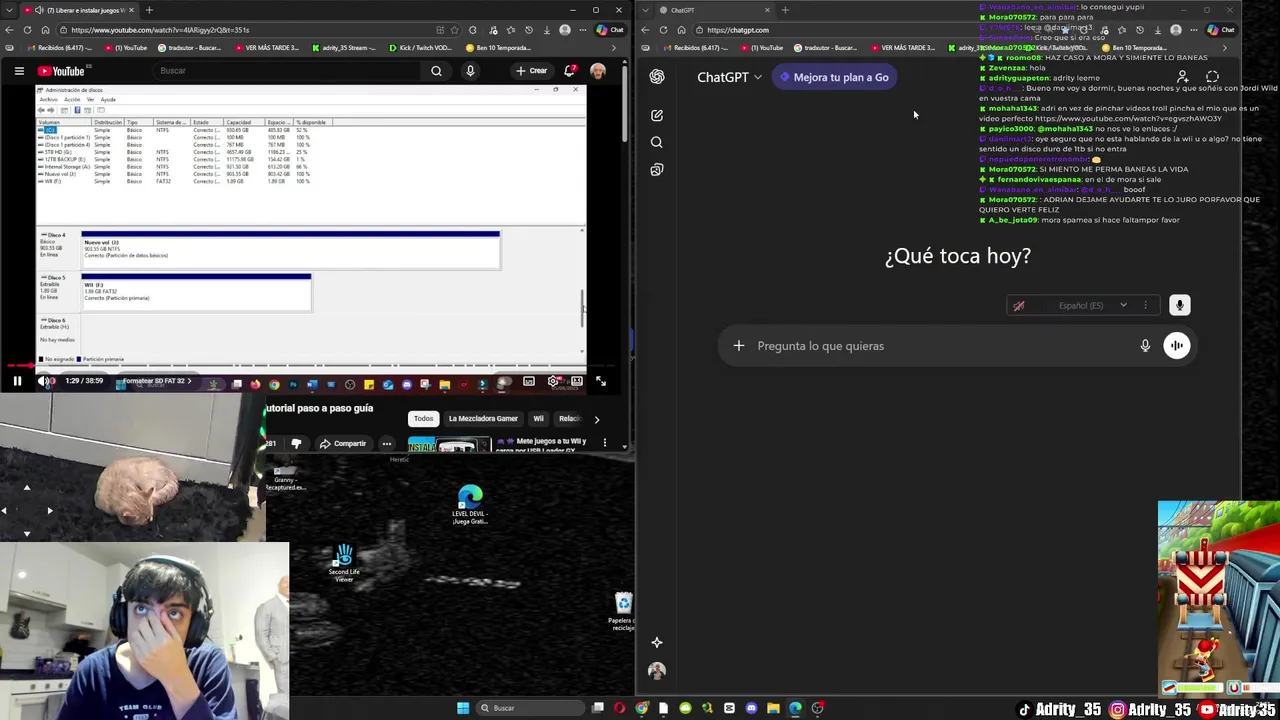The width and height of the screenshot is (1280, 720).
Task: Open the tab search dropdown in left browser
Action: pos(11,10)
